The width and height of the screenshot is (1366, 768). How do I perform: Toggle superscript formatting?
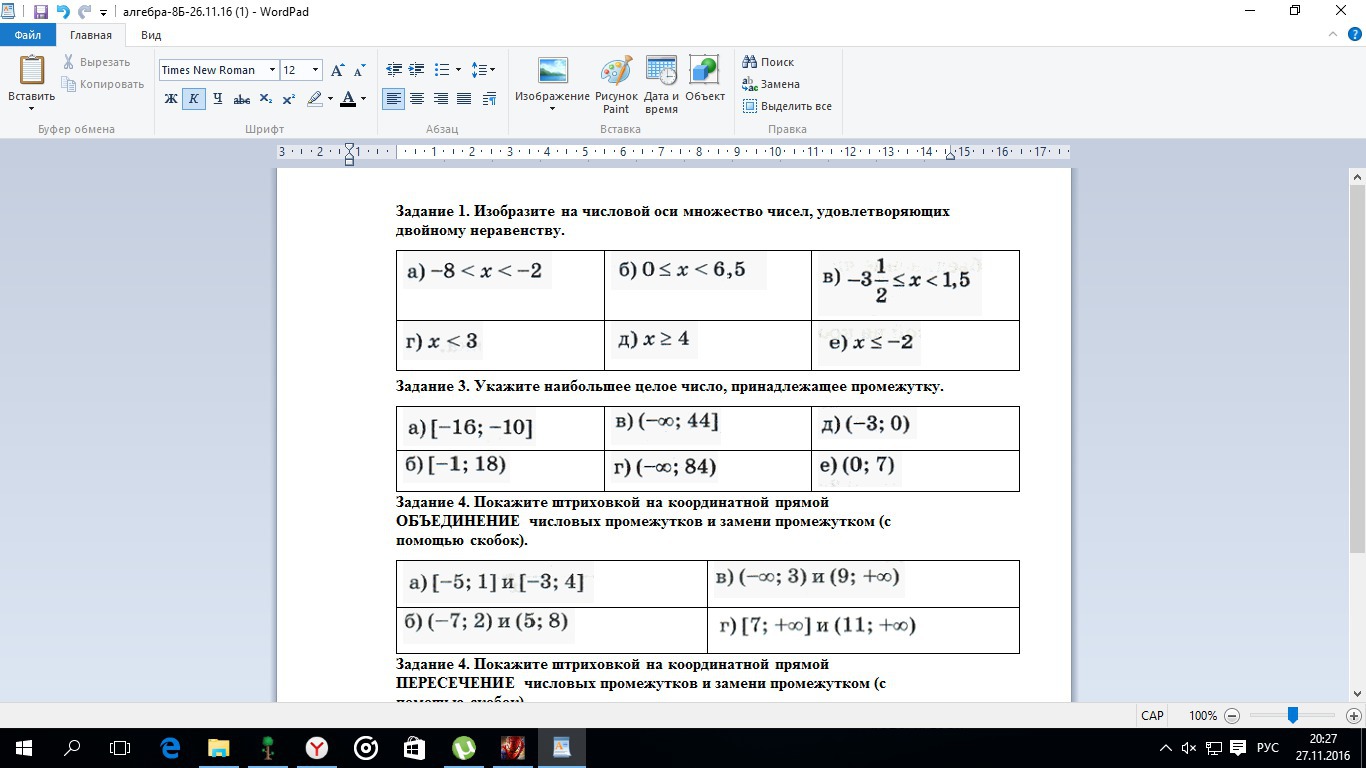pyautogui.click(x=288, y=99)
